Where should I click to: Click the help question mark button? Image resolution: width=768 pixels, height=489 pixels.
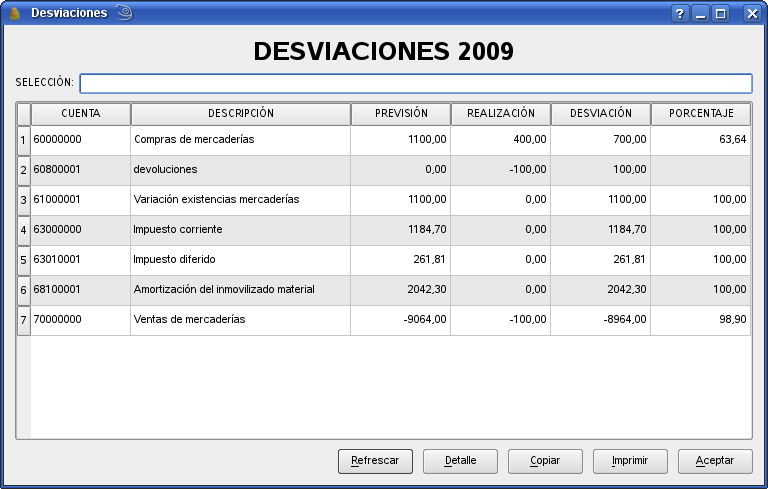pyautogui.click(x=680, y=14)
